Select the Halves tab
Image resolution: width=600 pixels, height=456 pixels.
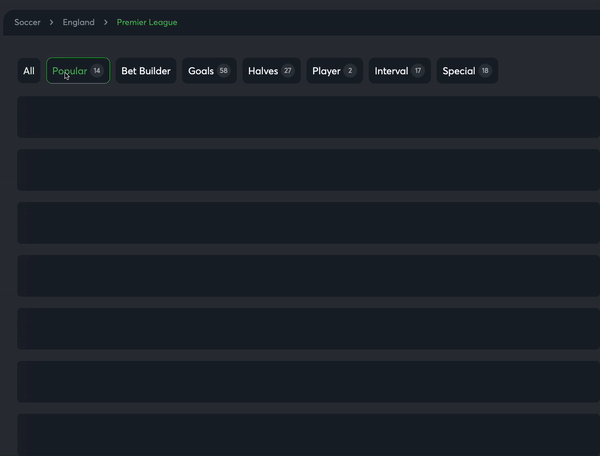[x=271, y=71]
